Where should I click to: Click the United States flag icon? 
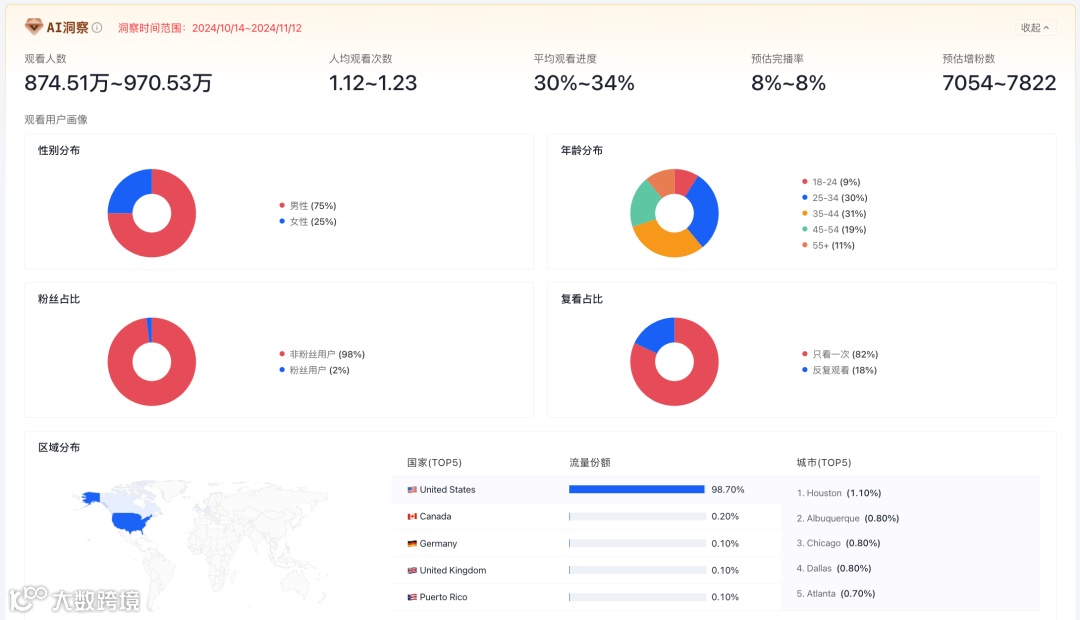(412, 490)
